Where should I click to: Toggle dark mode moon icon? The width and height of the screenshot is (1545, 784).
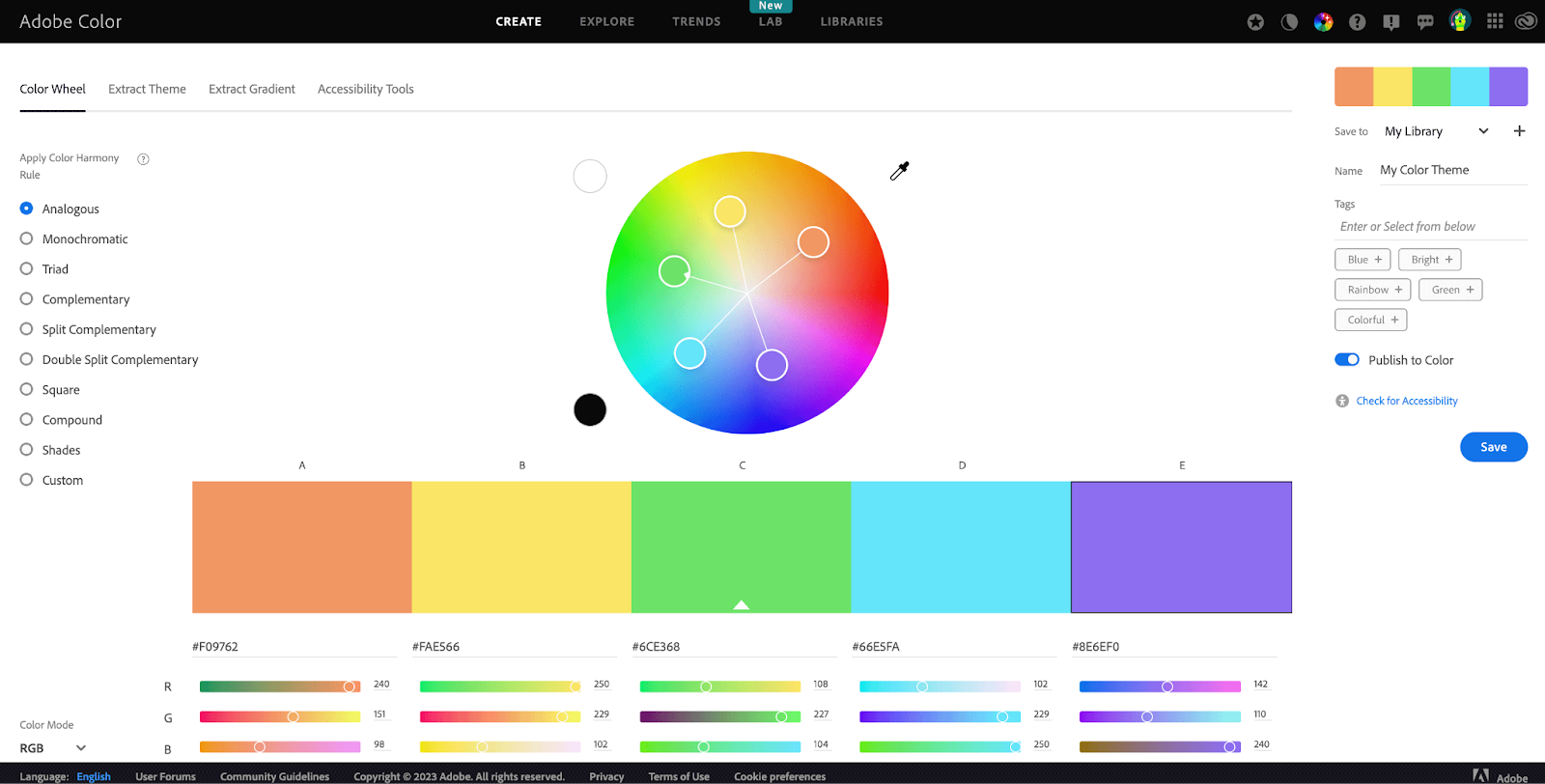tap(1289, 22)
